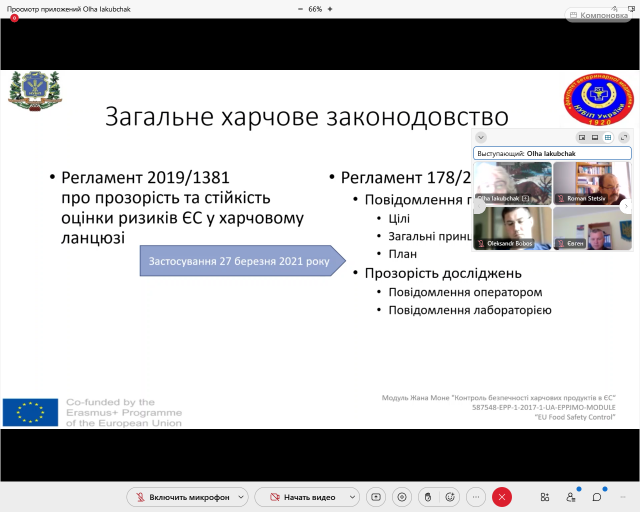The height and width of the screenshot is (512, 640).
Task: Open the apps grid icon
Action: pos(544,497)
